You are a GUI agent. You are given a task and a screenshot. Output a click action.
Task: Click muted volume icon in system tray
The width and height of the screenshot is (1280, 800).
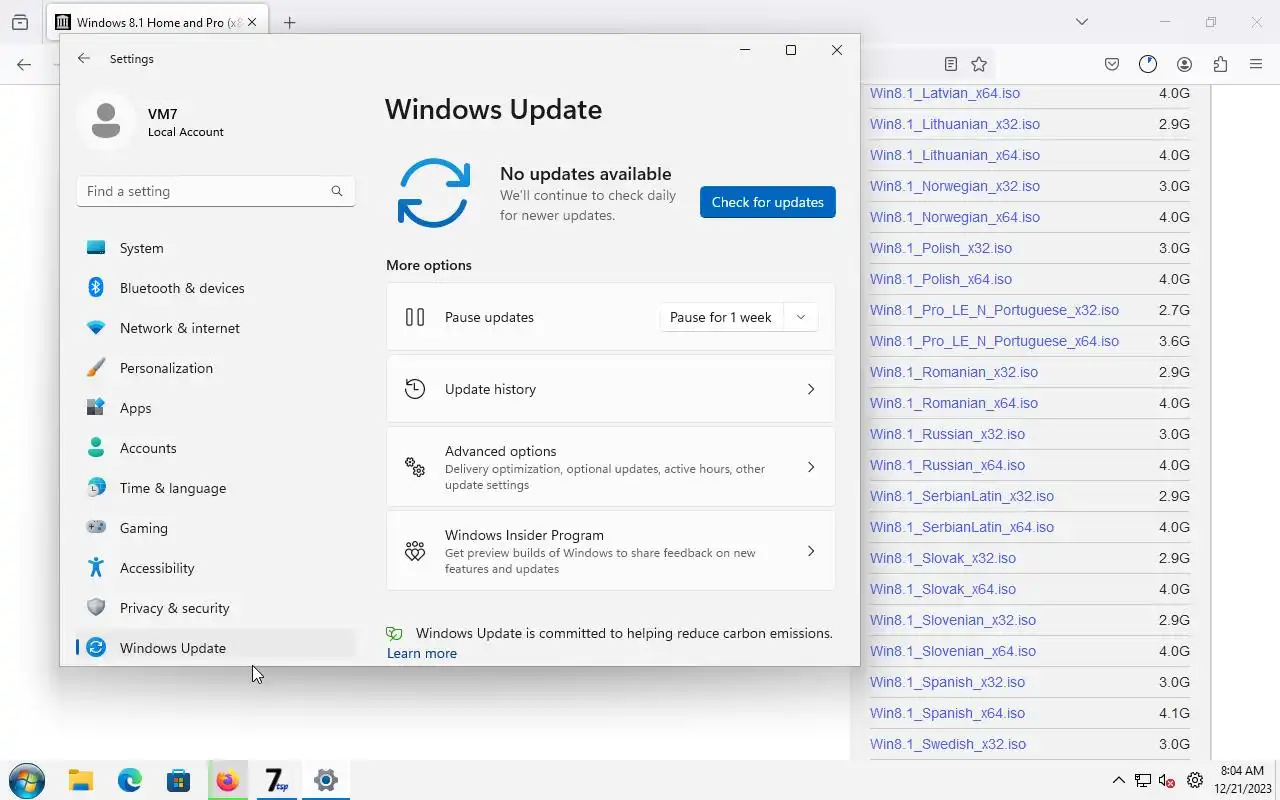coord(1167,781)
